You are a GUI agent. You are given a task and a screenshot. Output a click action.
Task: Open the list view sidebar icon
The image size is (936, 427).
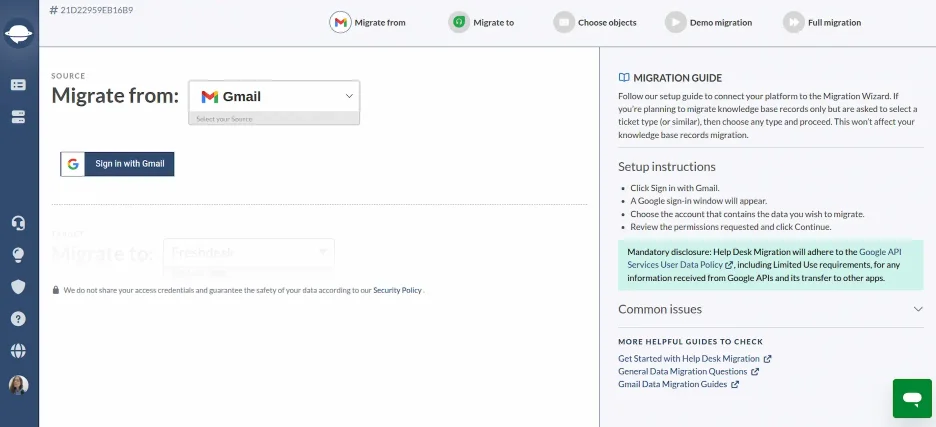[19, 85]
